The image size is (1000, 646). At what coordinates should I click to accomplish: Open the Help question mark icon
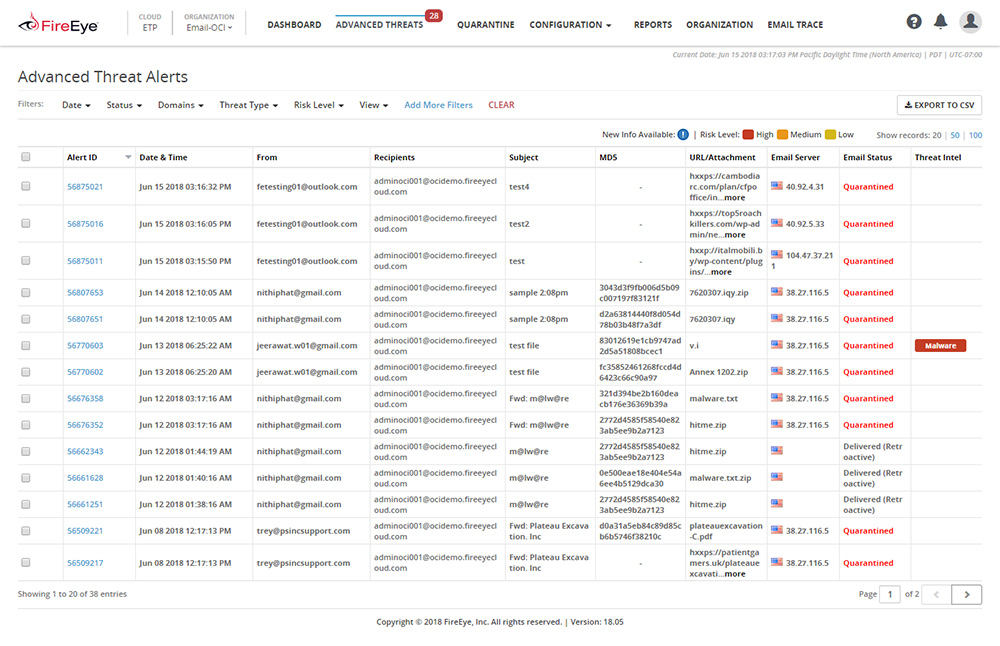point(913,21)
